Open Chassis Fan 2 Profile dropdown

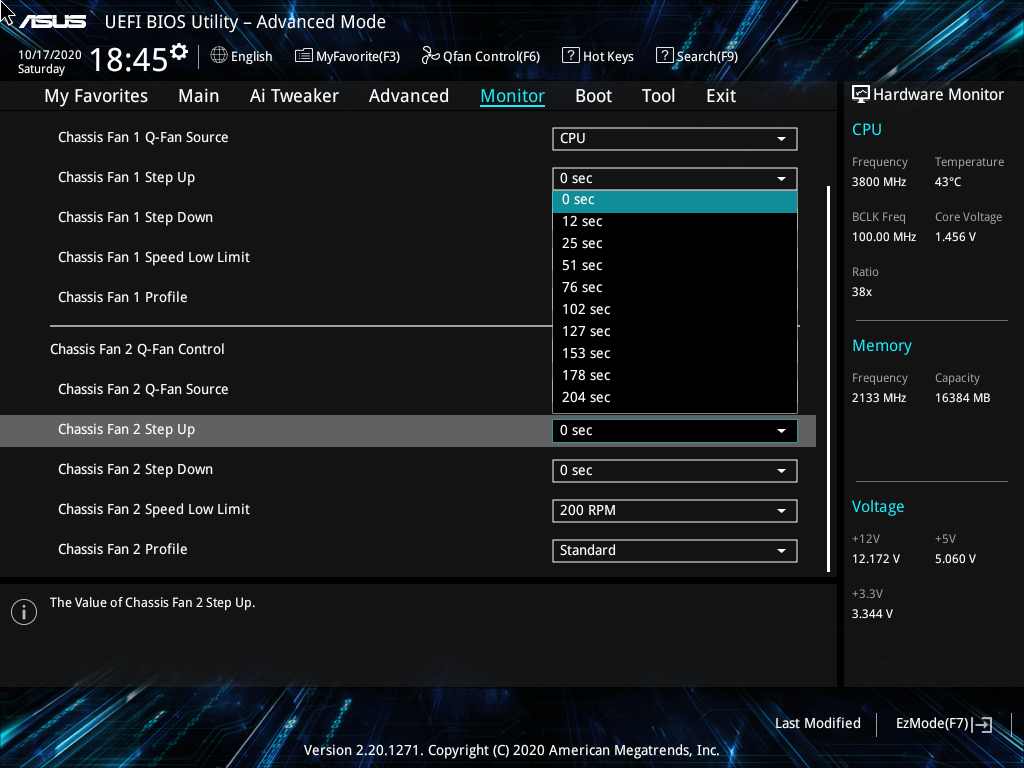(675, 550)
